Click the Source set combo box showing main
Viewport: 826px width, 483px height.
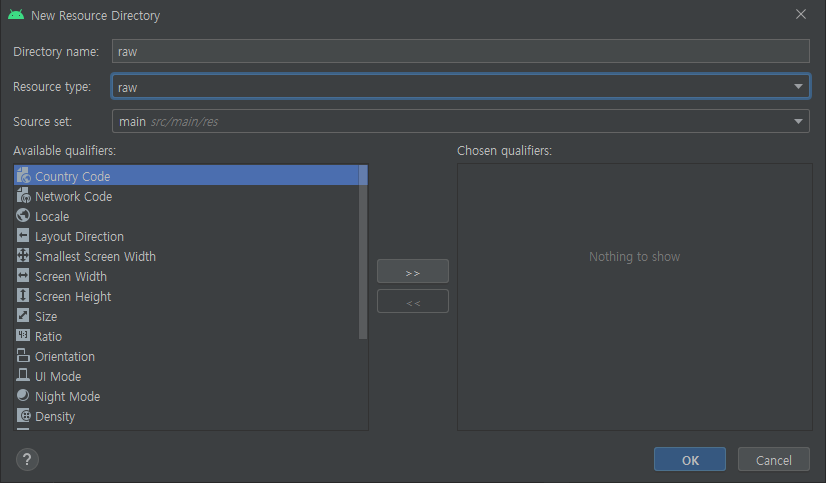point(461,121)
